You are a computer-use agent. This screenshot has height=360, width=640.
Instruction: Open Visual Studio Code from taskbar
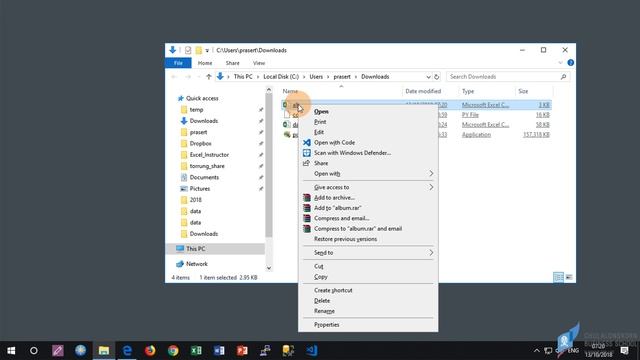pos(311,351)
